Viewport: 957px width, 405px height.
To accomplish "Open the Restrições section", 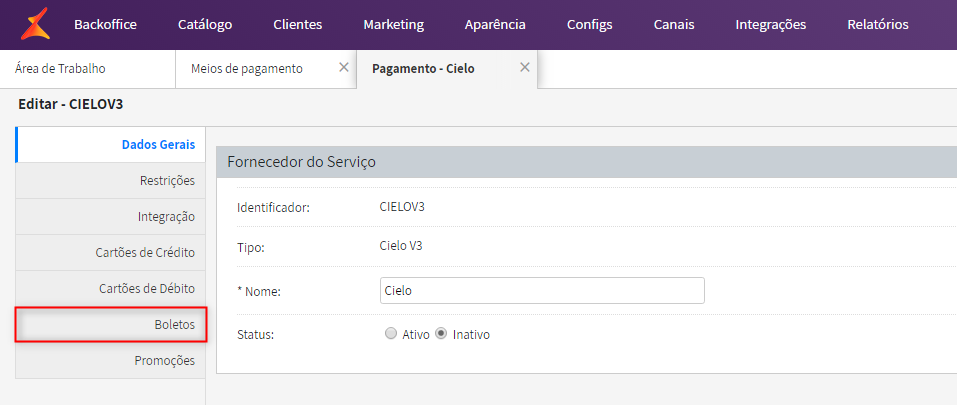I will (x=110, y=181).
